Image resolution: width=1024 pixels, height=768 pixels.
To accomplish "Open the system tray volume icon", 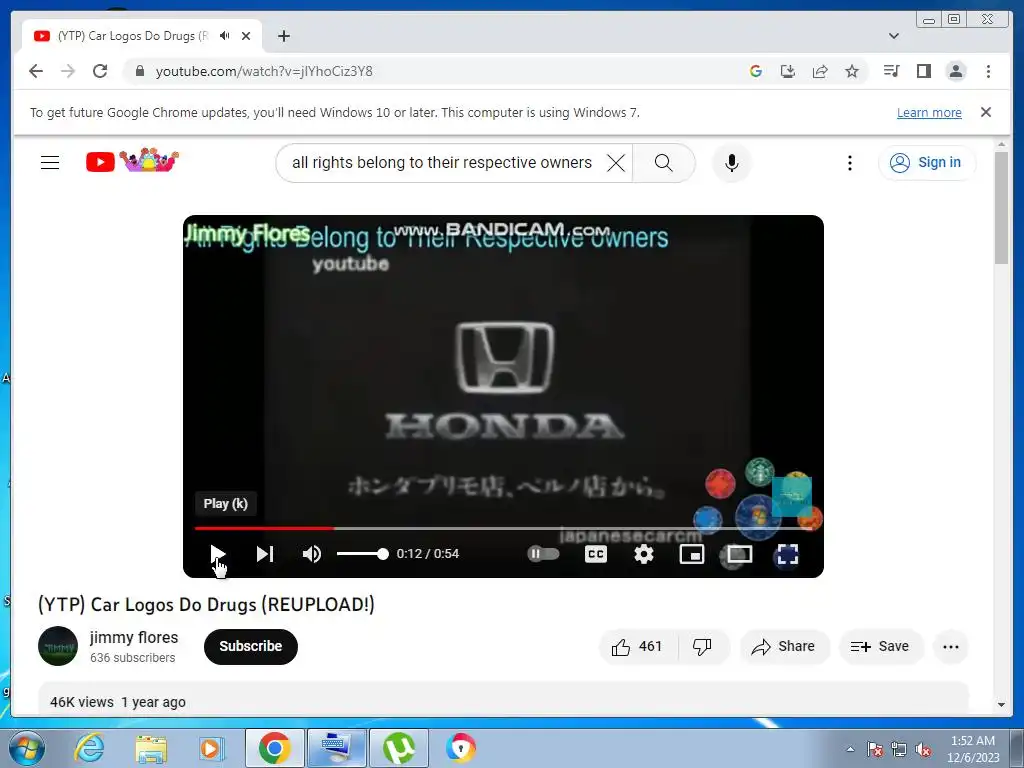I will [923, 749].
